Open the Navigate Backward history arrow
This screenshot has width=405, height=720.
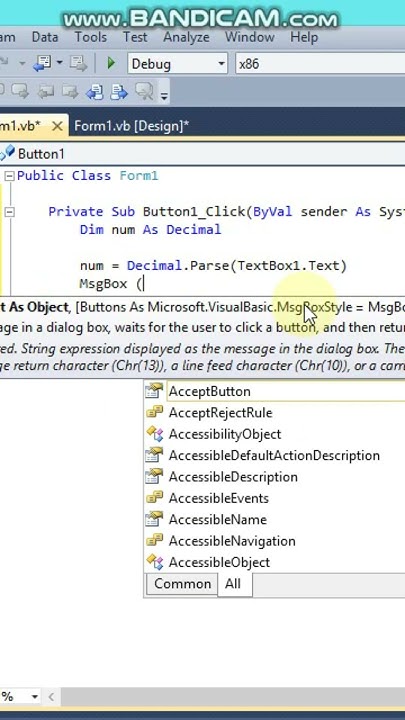[x=59, y=63]
